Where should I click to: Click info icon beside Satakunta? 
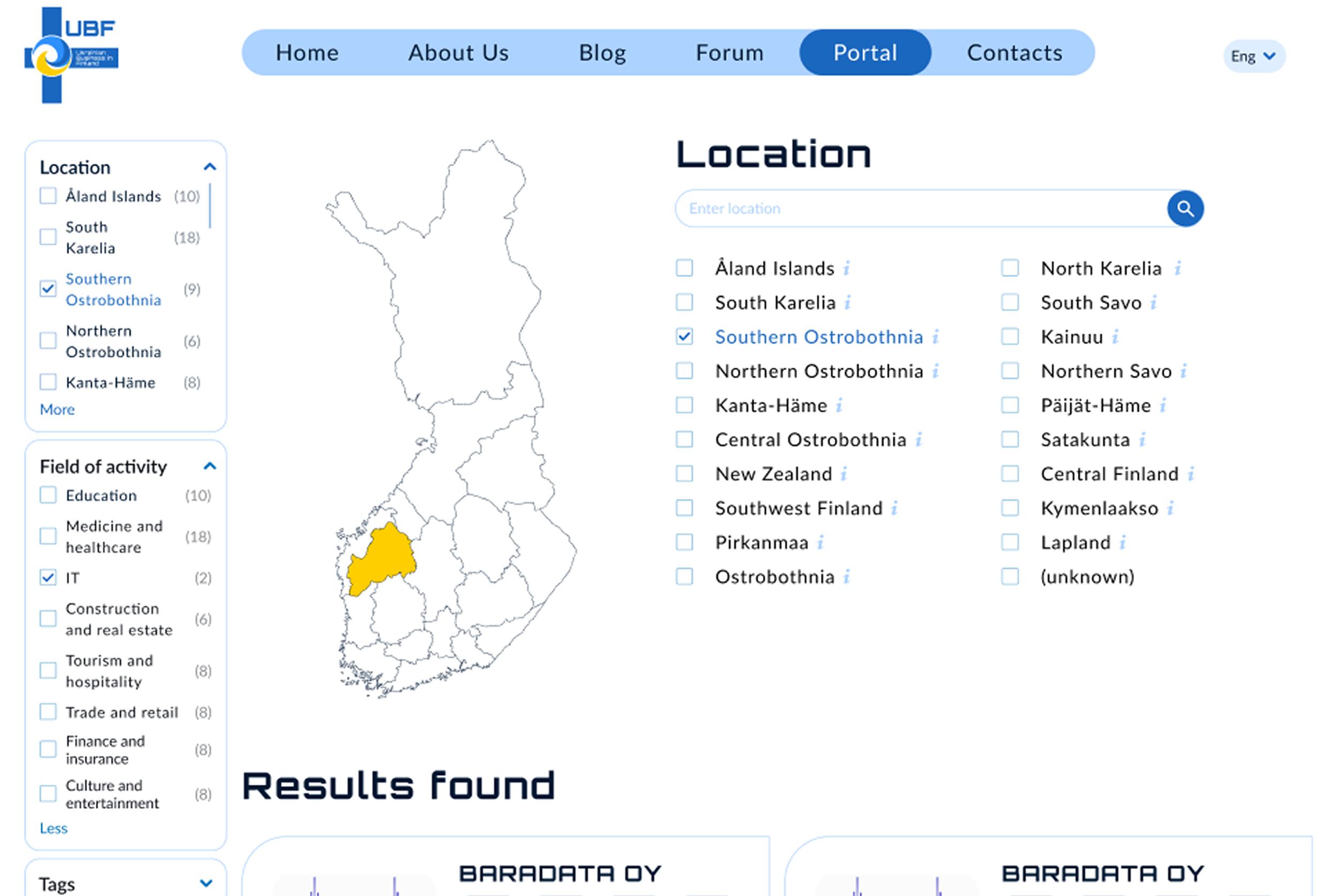pyautogui.click(x=1142, y=439)
